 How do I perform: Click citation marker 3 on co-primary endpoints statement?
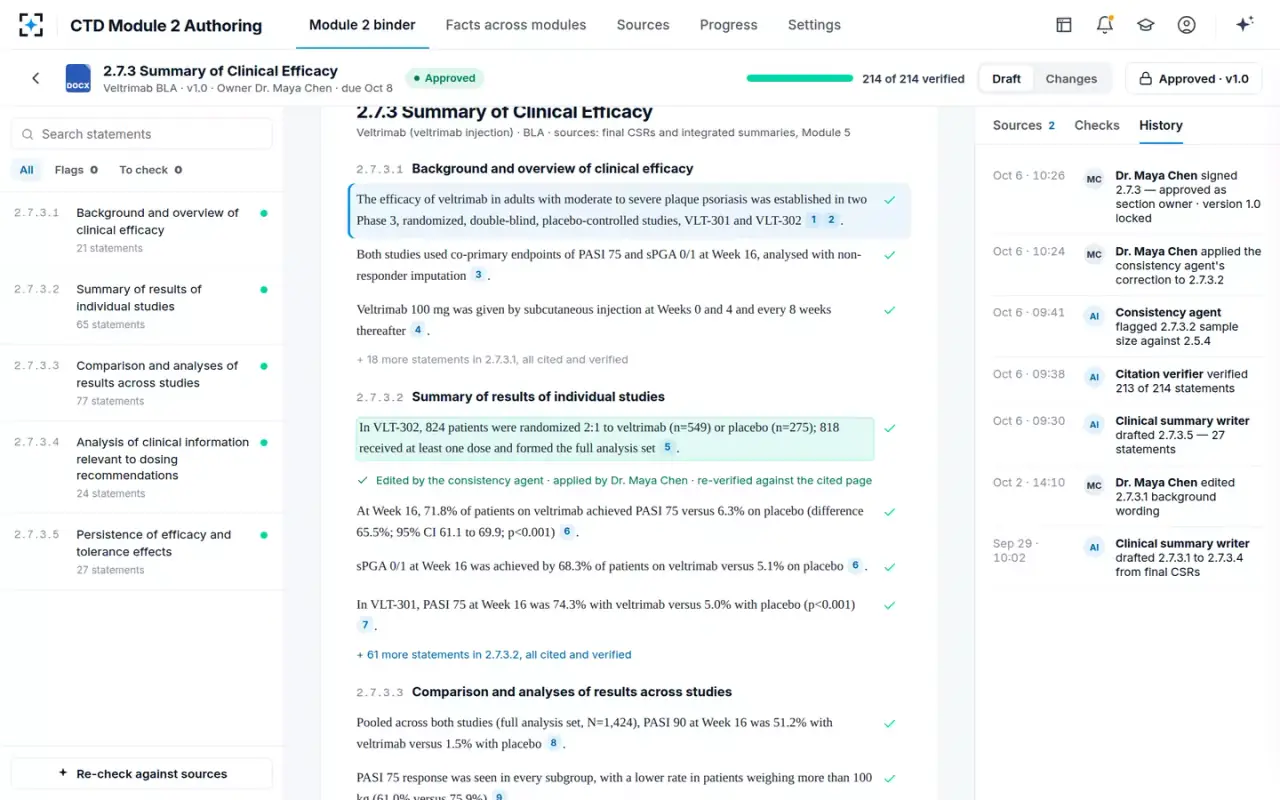click(x=478, y=275)
